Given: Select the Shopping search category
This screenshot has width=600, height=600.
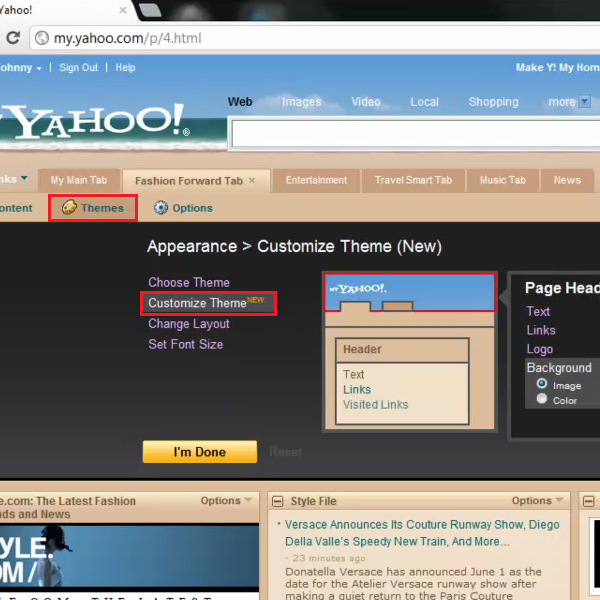Looking at the screenshot, I should point(494,102).
